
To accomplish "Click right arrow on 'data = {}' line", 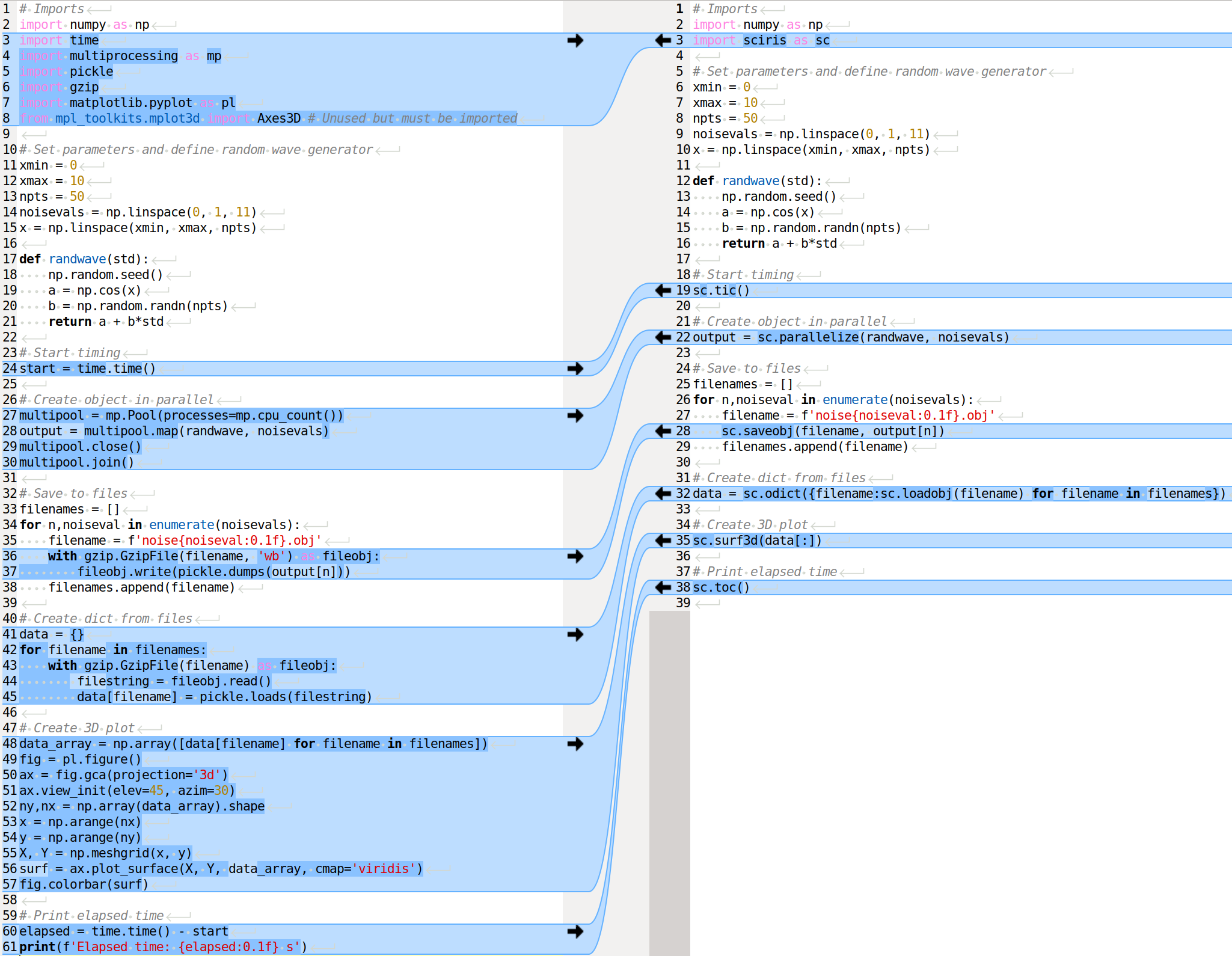I will point(575,634).
